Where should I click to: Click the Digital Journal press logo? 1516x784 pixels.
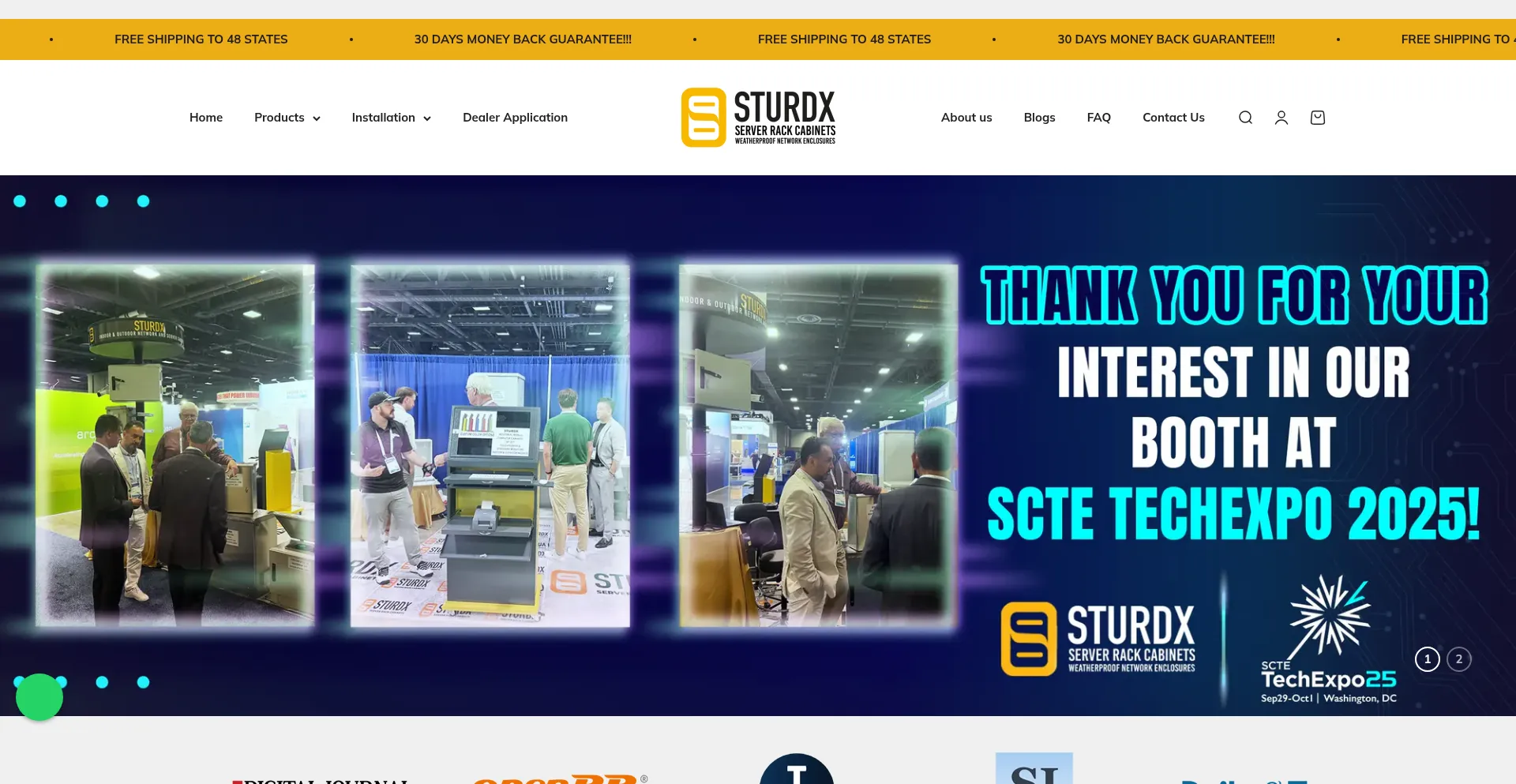click(320, 780)
